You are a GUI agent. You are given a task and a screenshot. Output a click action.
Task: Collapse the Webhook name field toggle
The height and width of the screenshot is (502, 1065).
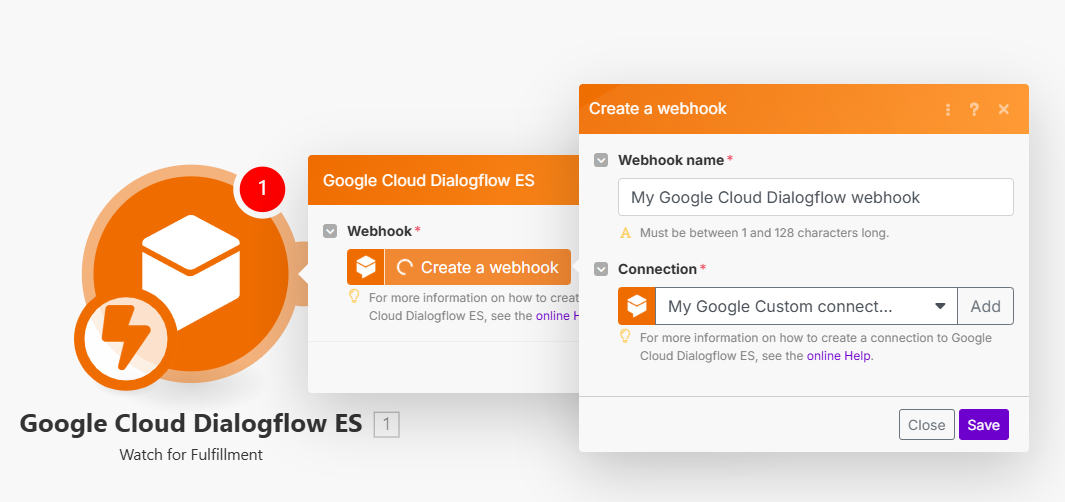[x=600, y=160]
